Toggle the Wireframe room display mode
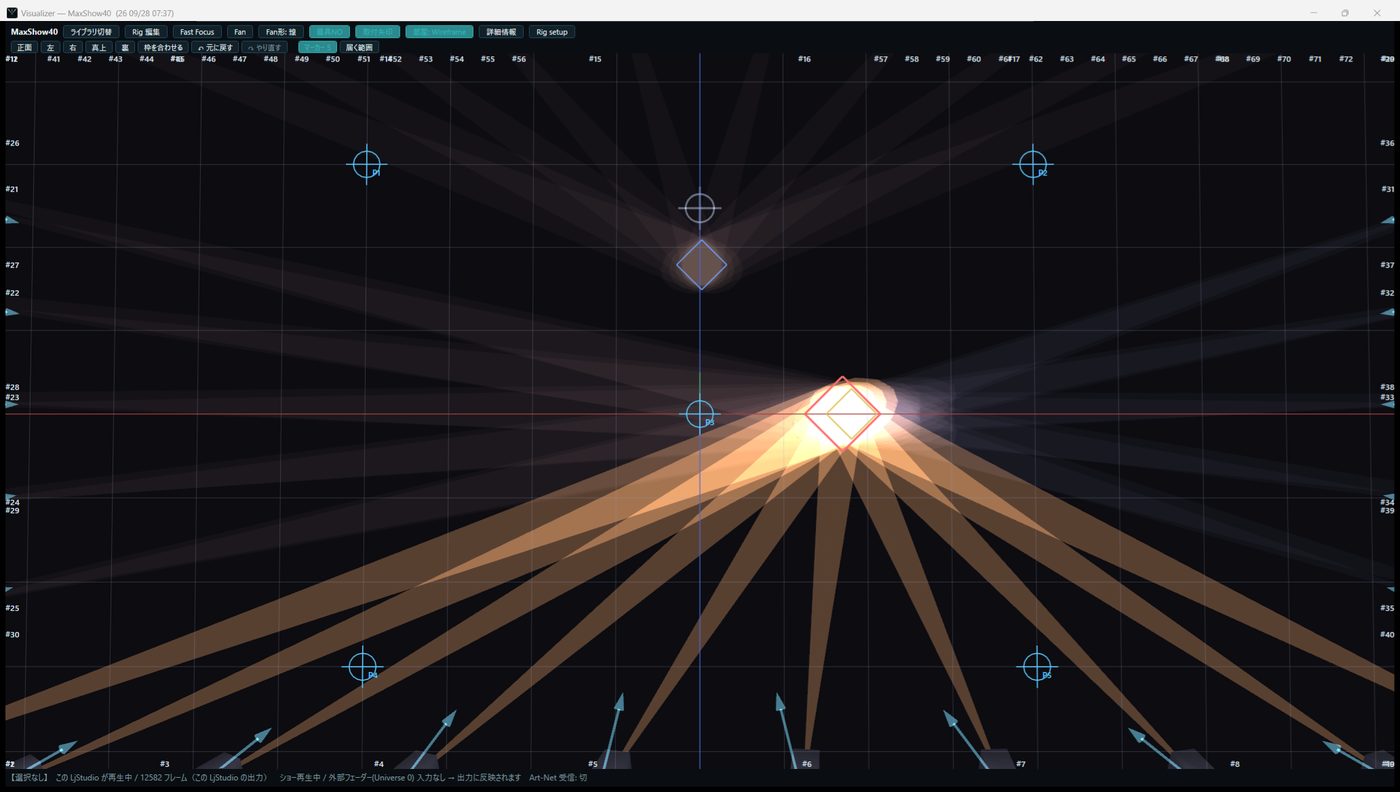This screenshot has width=1400, height=792. [x=440, y=32]
